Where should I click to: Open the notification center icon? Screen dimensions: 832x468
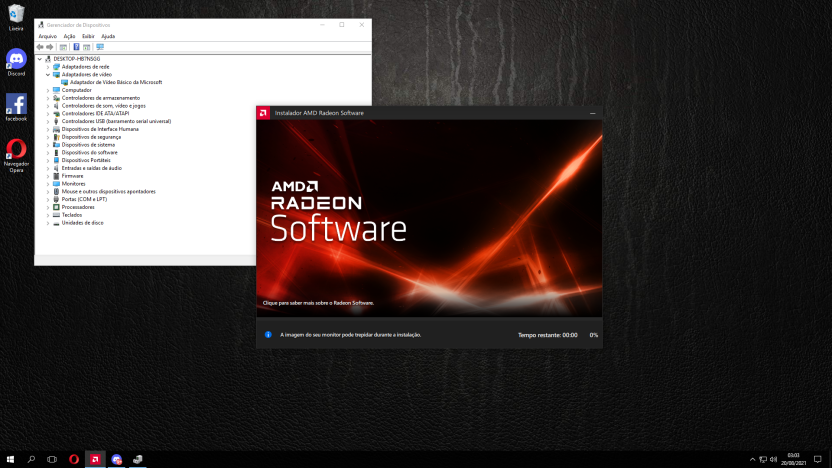818,460
